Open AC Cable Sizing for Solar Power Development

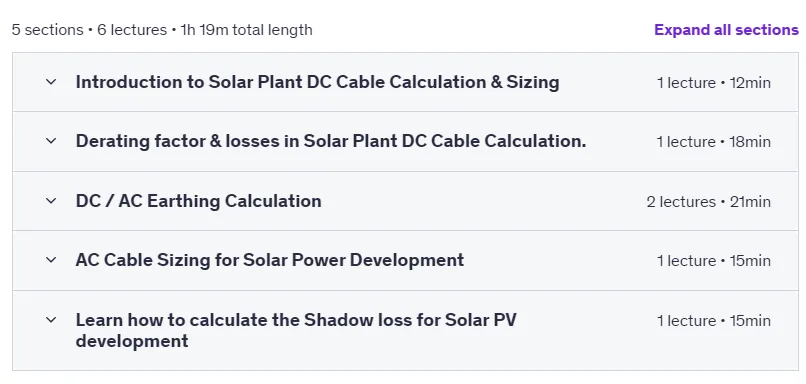point(270,260)
